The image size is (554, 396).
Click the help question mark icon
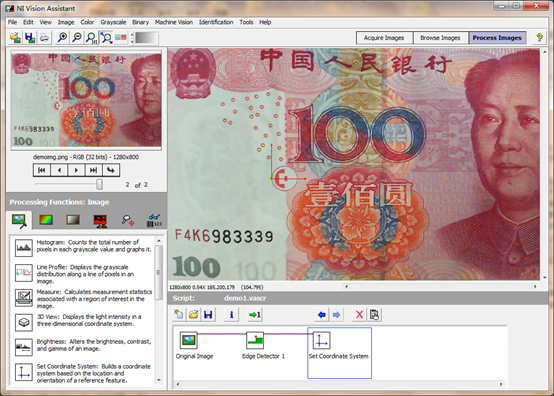tap(539, 37)
